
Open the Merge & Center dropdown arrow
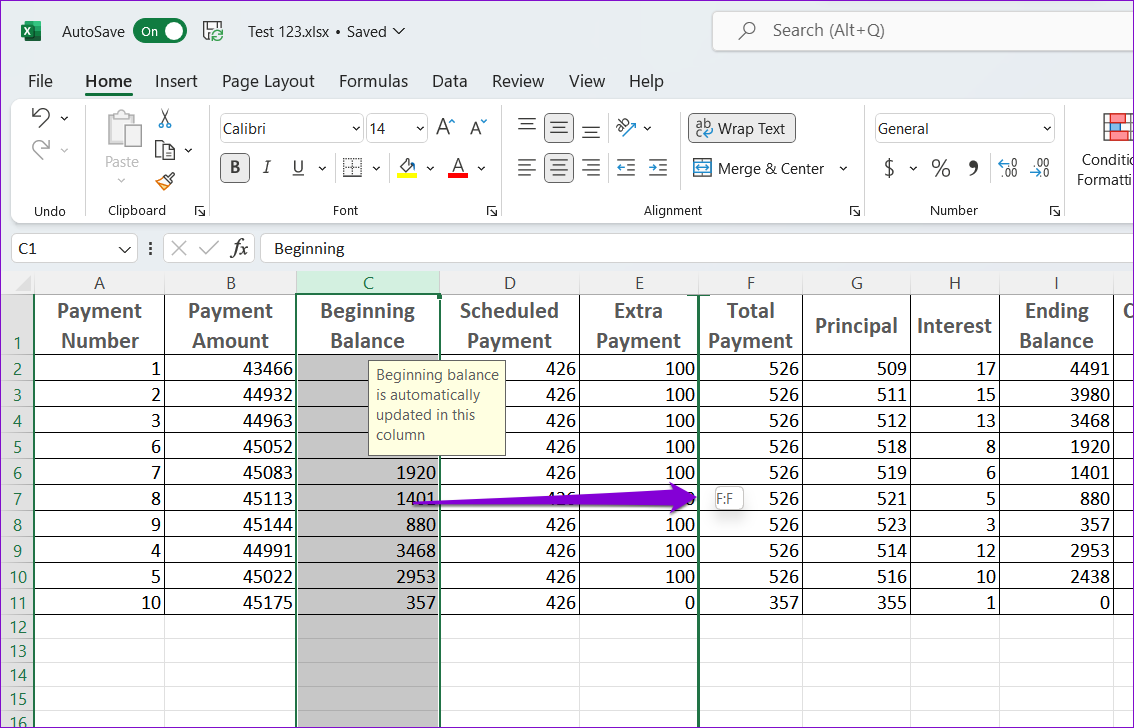843,169
